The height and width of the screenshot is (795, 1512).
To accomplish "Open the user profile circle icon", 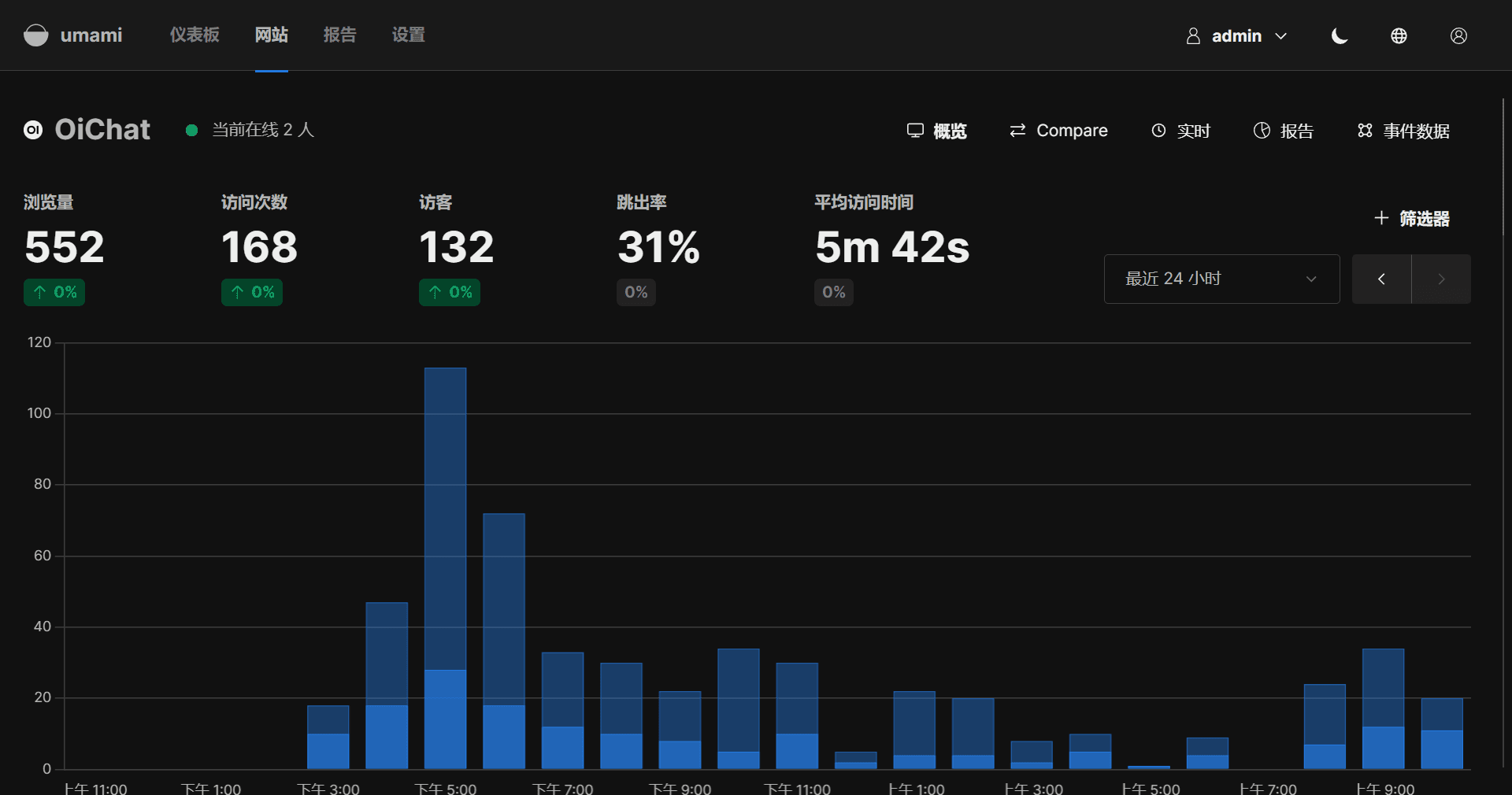I will click(x=1458, y=36).
